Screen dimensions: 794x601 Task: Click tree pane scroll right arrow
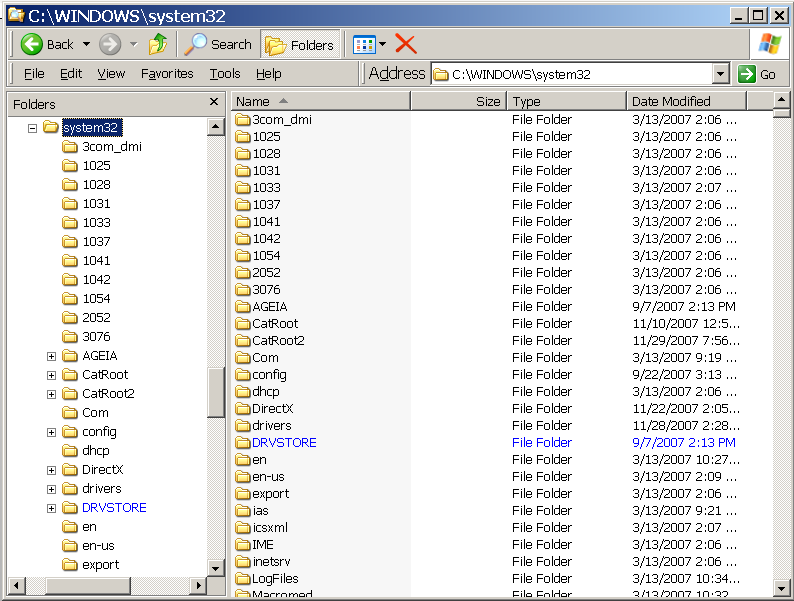198,586
